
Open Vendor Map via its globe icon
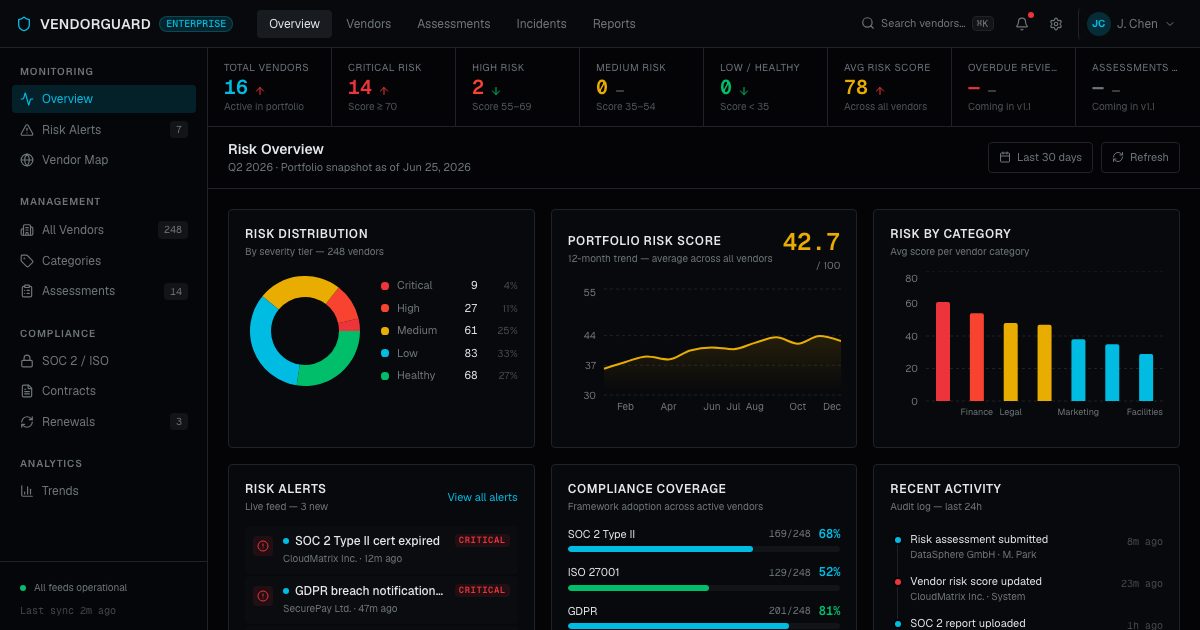coord(27,160)
